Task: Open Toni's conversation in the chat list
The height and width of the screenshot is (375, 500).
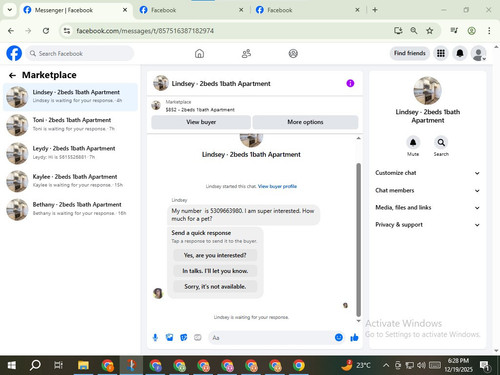Action: (70, 125)
